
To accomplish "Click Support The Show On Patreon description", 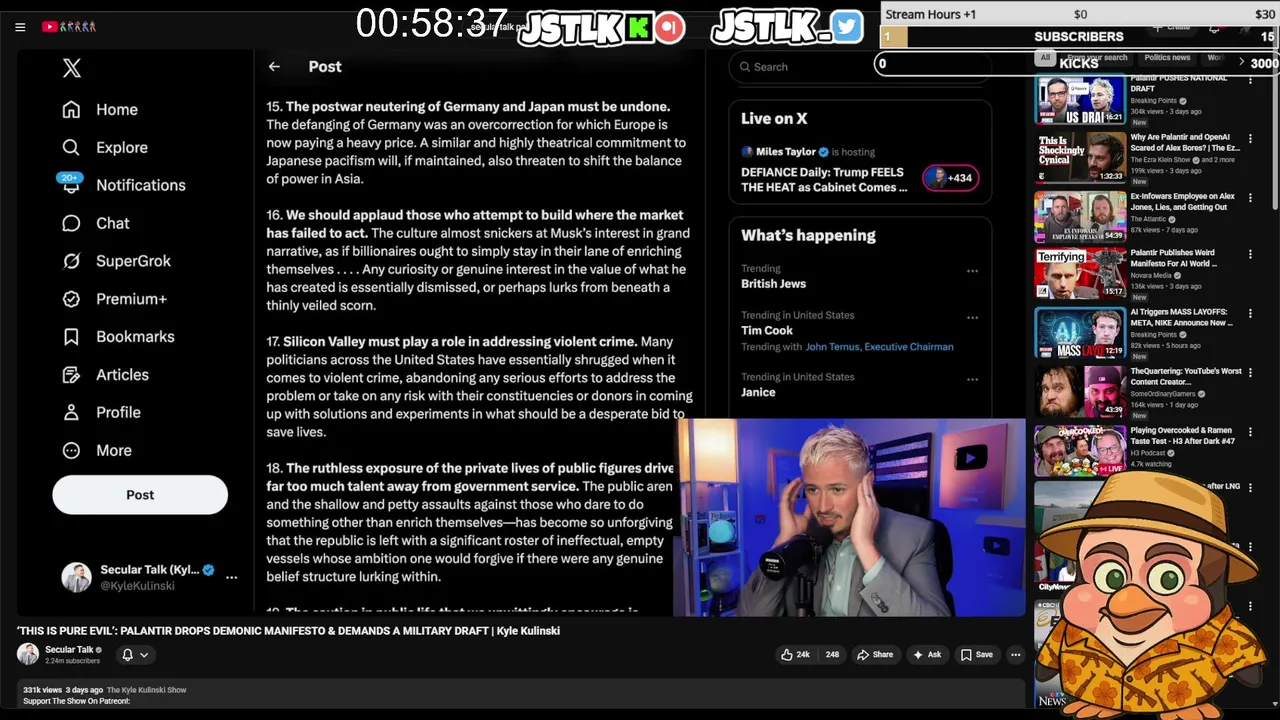I will click(76, 701).
